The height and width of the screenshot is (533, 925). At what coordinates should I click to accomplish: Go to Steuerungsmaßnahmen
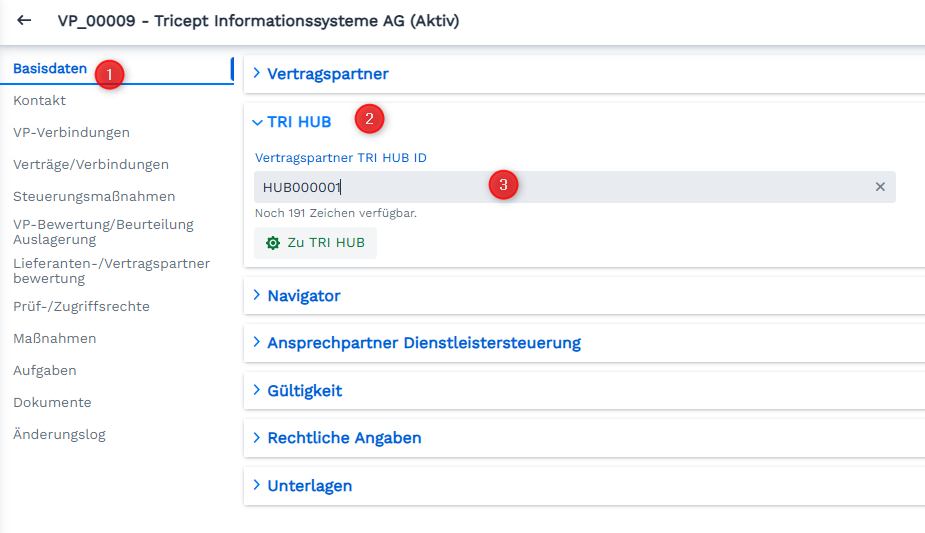[x=94, y=196]
